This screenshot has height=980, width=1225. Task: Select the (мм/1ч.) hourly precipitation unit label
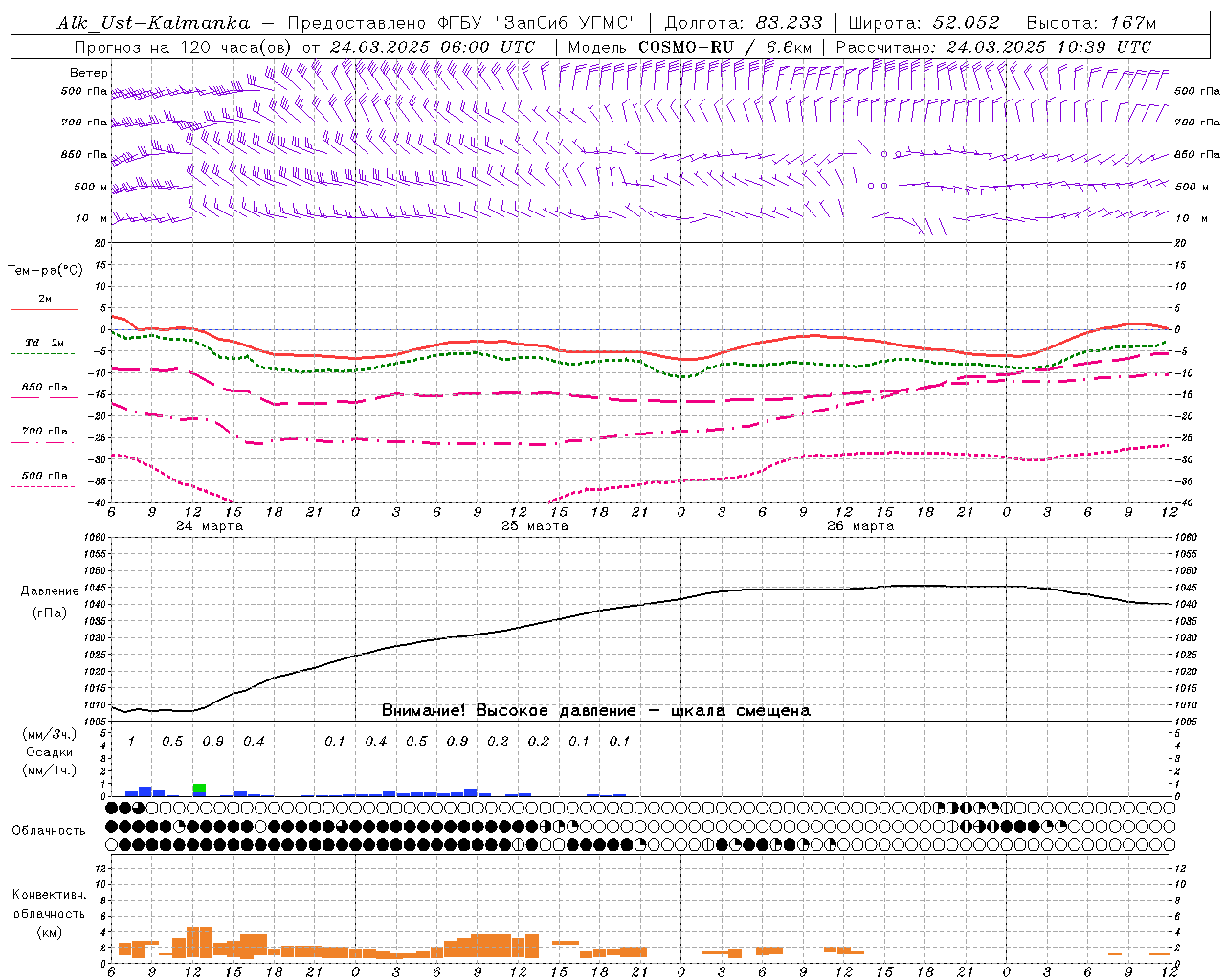click(50, 770)
